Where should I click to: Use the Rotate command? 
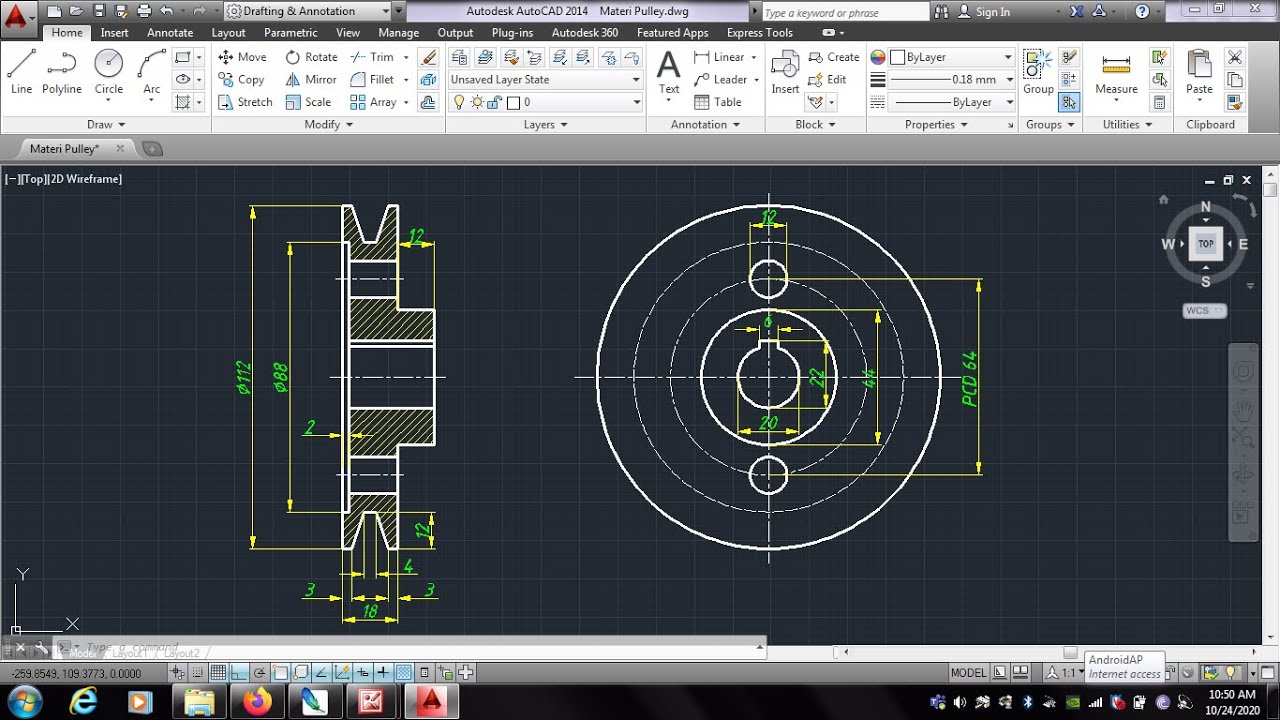tap(311, 57)
